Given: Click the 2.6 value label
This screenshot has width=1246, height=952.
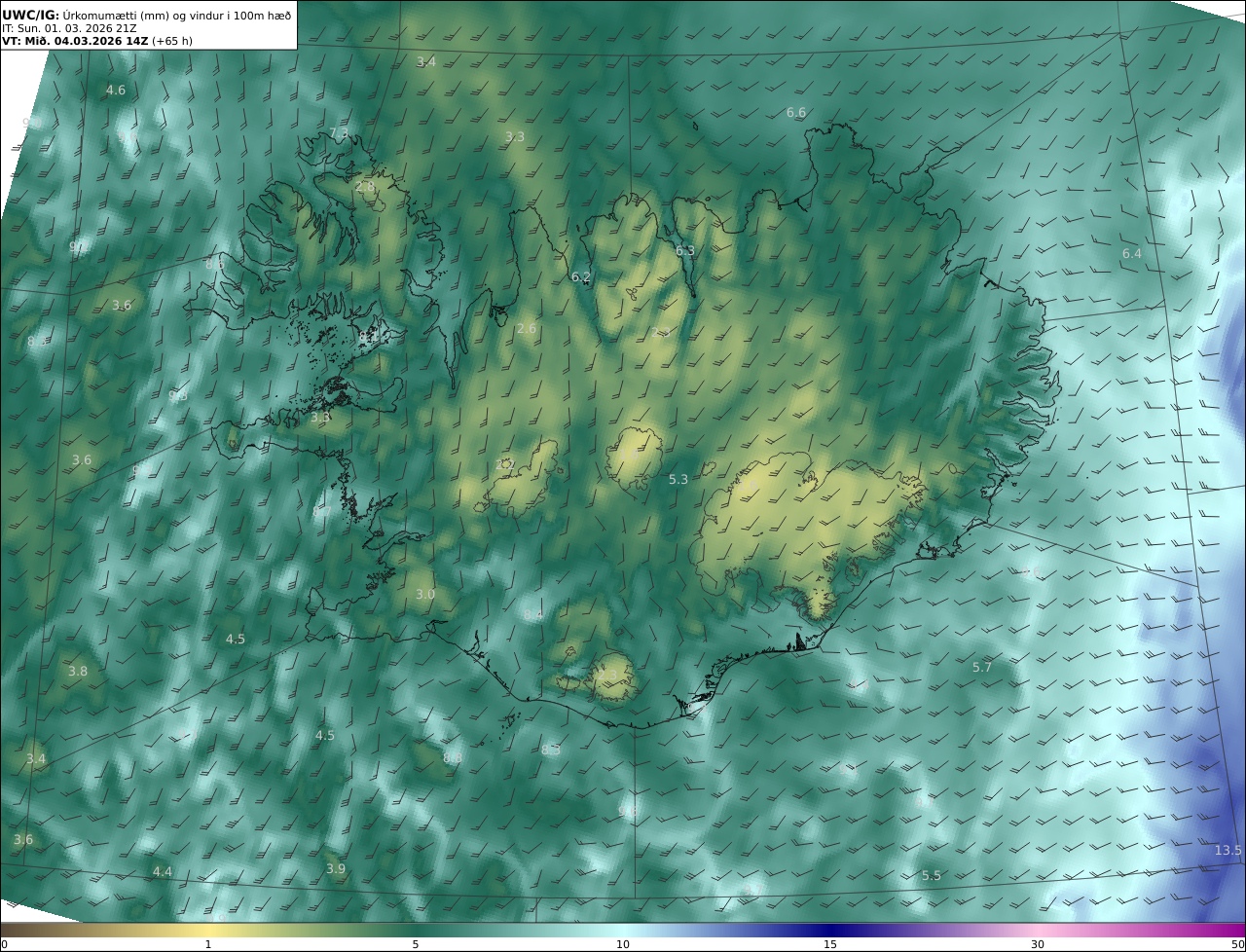Looking at the screenshot, I should 527,329.
